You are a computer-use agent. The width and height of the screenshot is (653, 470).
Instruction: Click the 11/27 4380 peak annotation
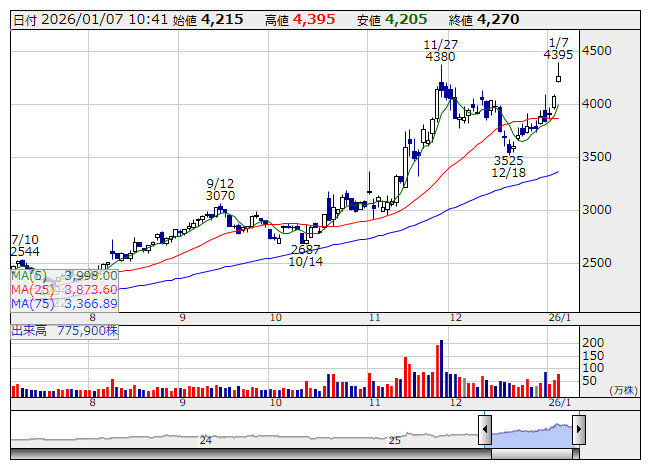coord(440,51)
